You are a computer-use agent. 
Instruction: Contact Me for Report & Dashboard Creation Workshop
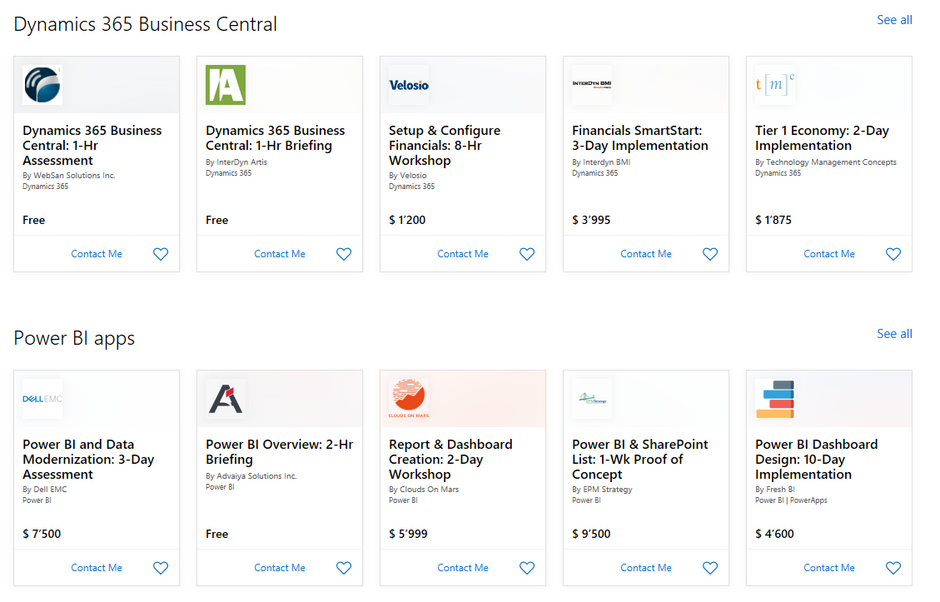463,568
